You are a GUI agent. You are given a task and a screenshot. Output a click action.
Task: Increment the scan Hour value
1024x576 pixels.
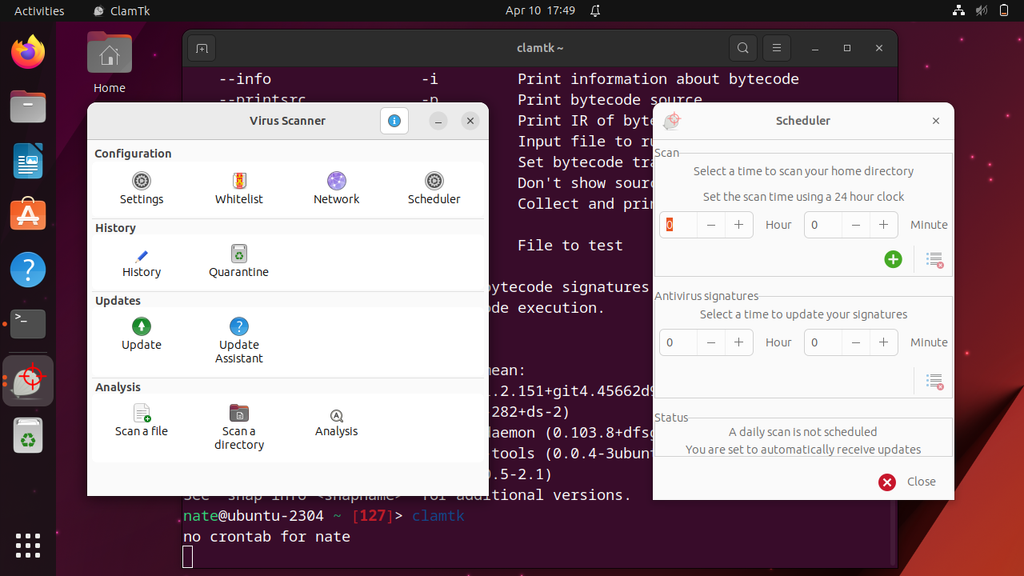(738, 224)
